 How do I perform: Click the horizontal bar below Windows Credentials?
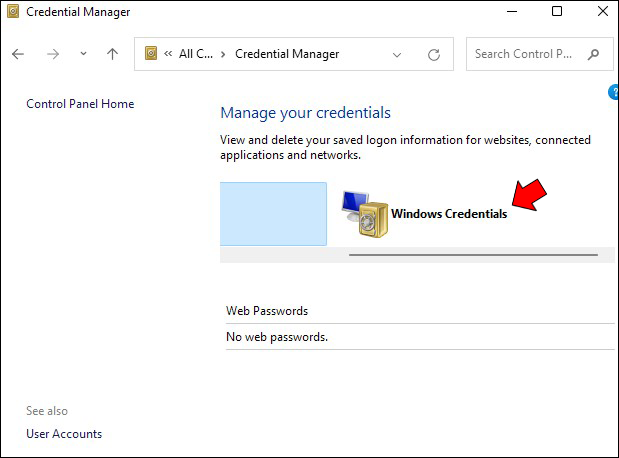[x=472, y=255]
